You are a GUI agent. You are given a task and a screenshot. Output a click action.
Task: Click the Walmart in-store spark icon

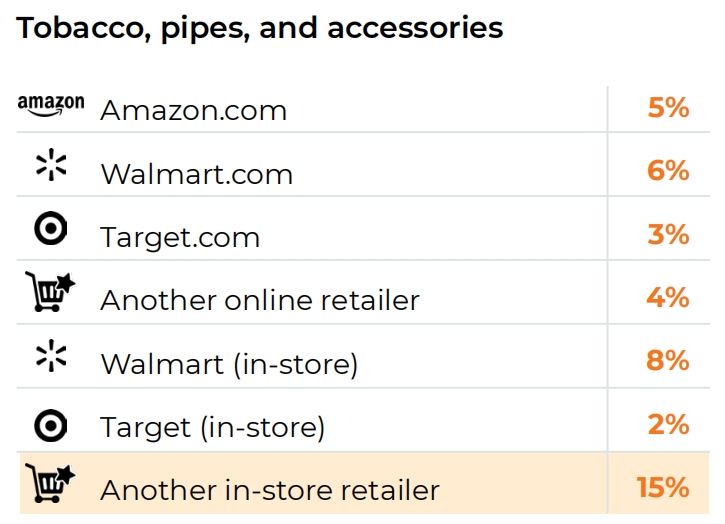[51, 356]
